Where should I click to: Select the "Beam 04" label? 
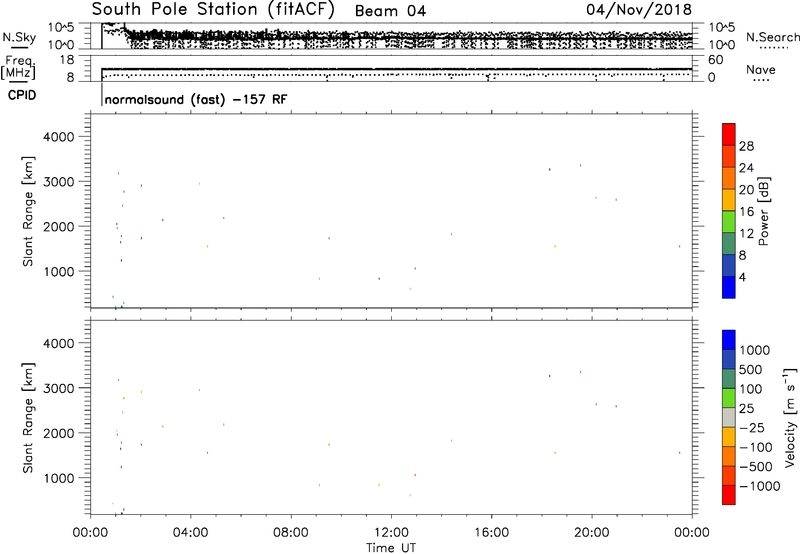point(390,11)
